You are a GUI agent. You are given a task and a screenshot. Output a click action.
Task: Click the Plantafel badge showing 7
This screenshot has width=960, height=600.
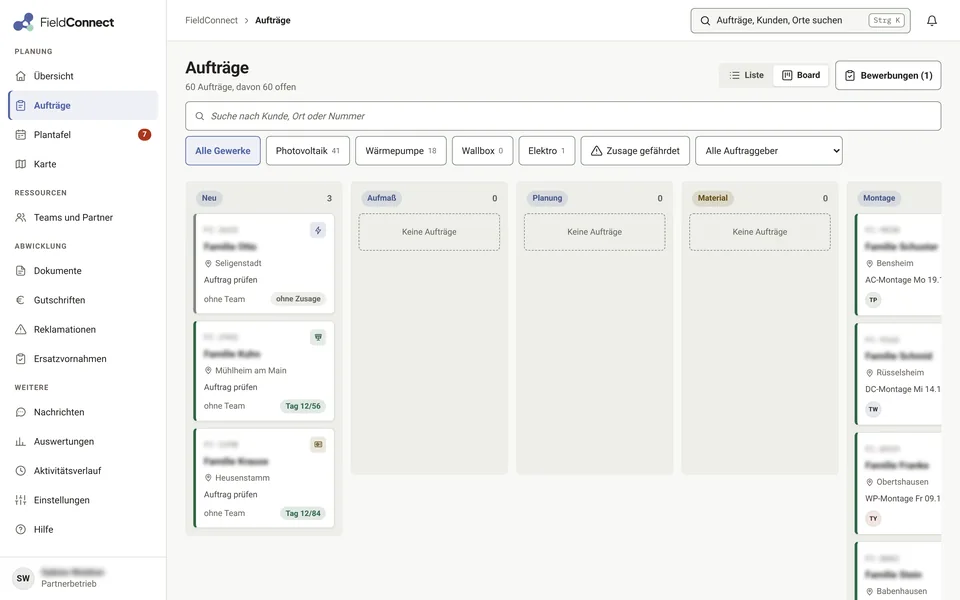[144, 135]
